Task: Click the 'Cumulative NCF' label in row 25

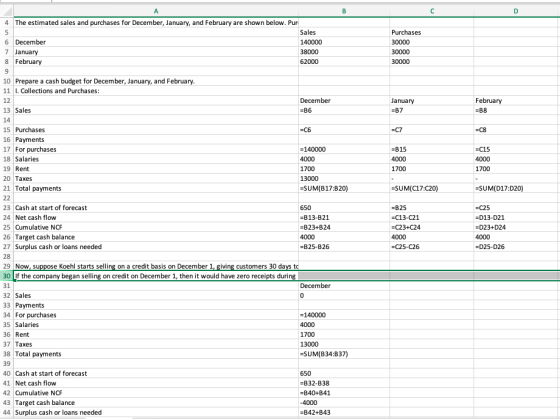Action: click(39, 227)
